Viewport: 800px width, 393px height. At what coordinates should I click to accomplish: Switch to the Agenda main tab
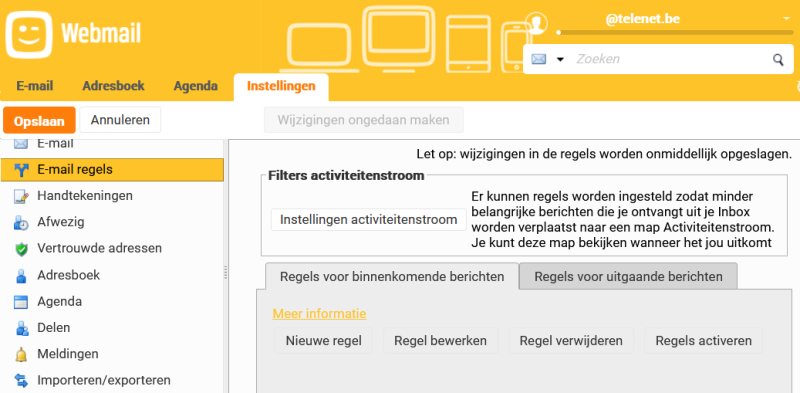pyautogui.click(x=195, y=86)
